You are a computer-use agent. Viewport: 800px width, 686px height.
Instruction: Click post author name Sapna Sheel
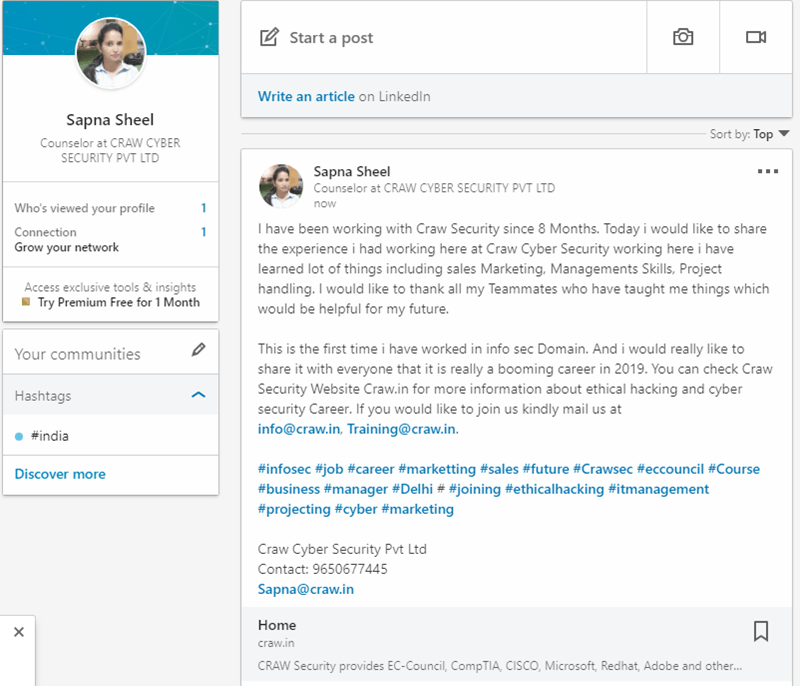click(352, 171)
